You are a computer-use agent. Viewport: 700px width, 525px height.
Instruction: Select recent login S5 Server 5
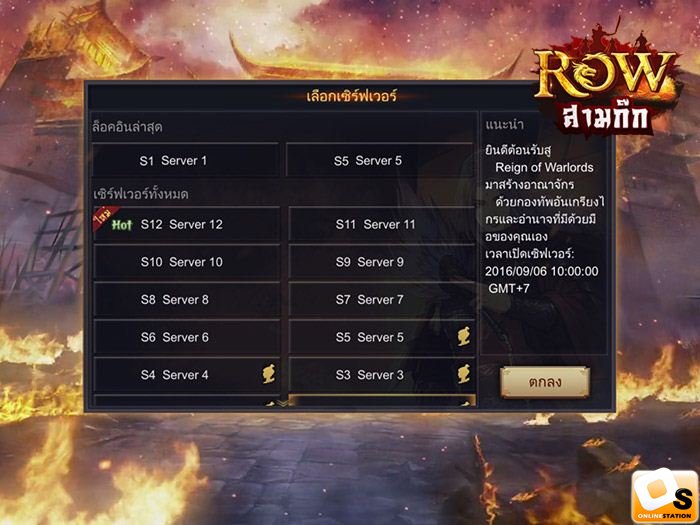379,160
